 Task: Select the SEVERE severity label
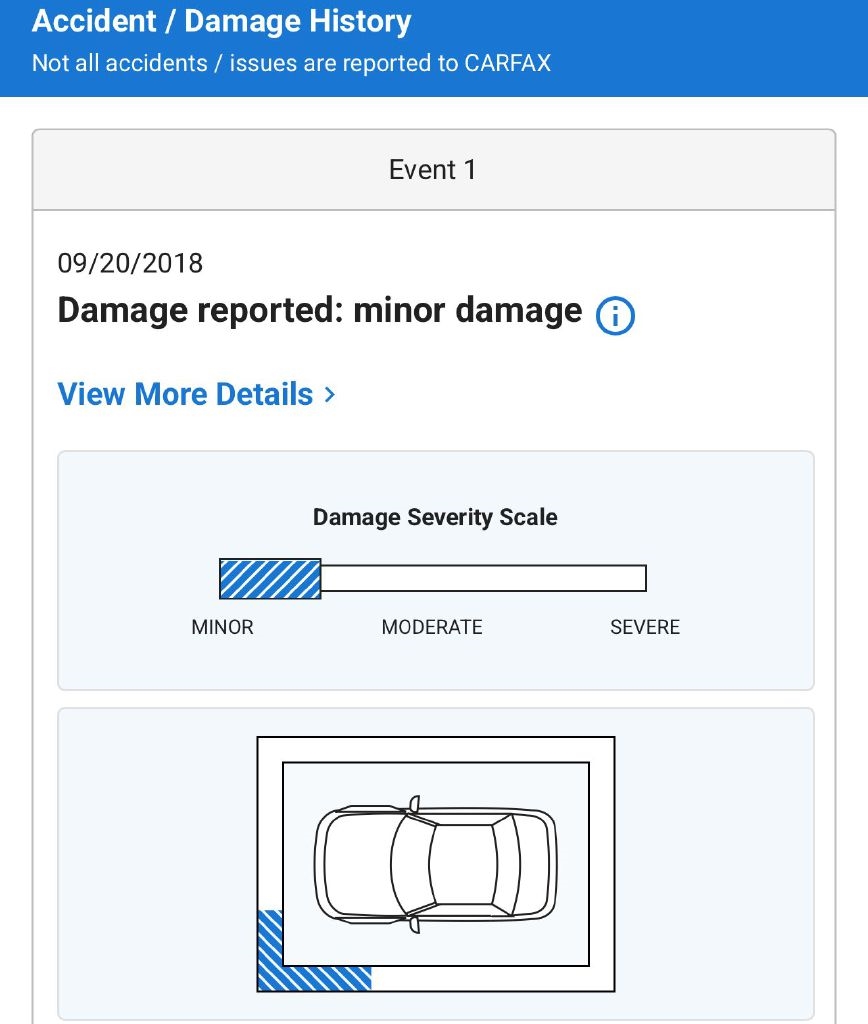coord(645,627)
